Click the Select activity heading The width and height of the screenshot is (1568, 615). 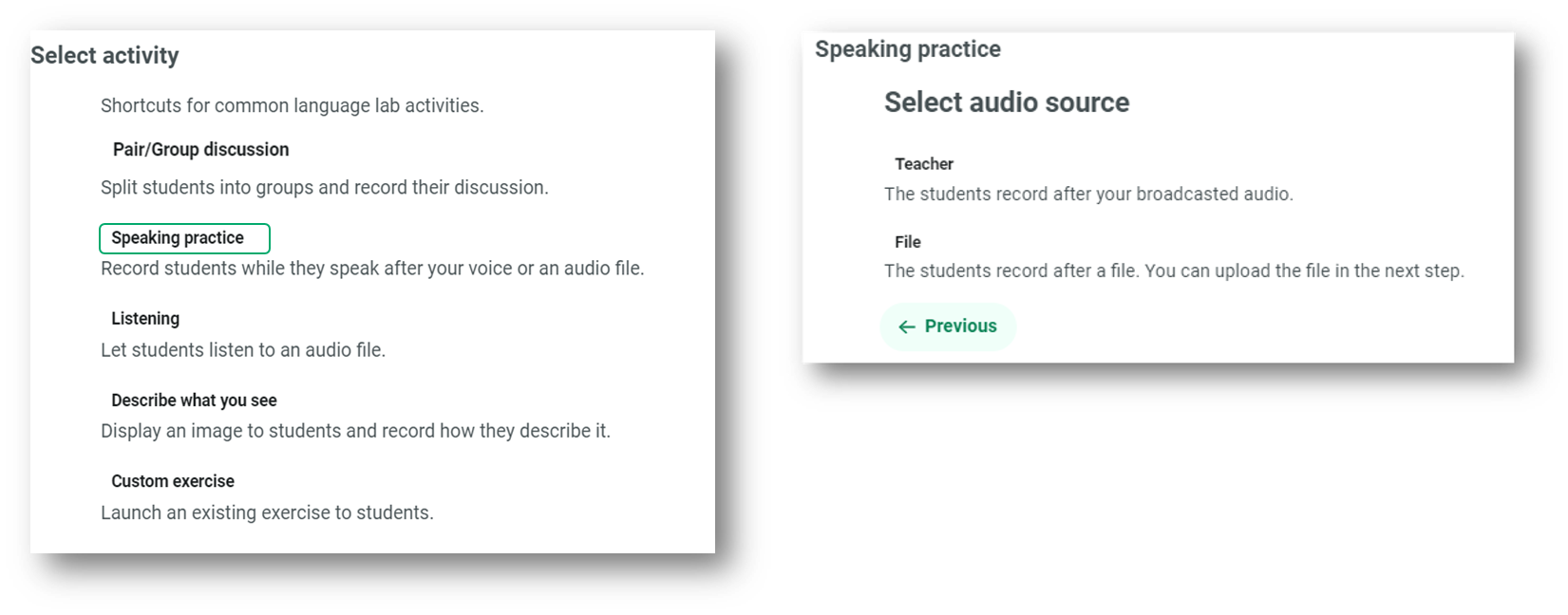[104, 56]
